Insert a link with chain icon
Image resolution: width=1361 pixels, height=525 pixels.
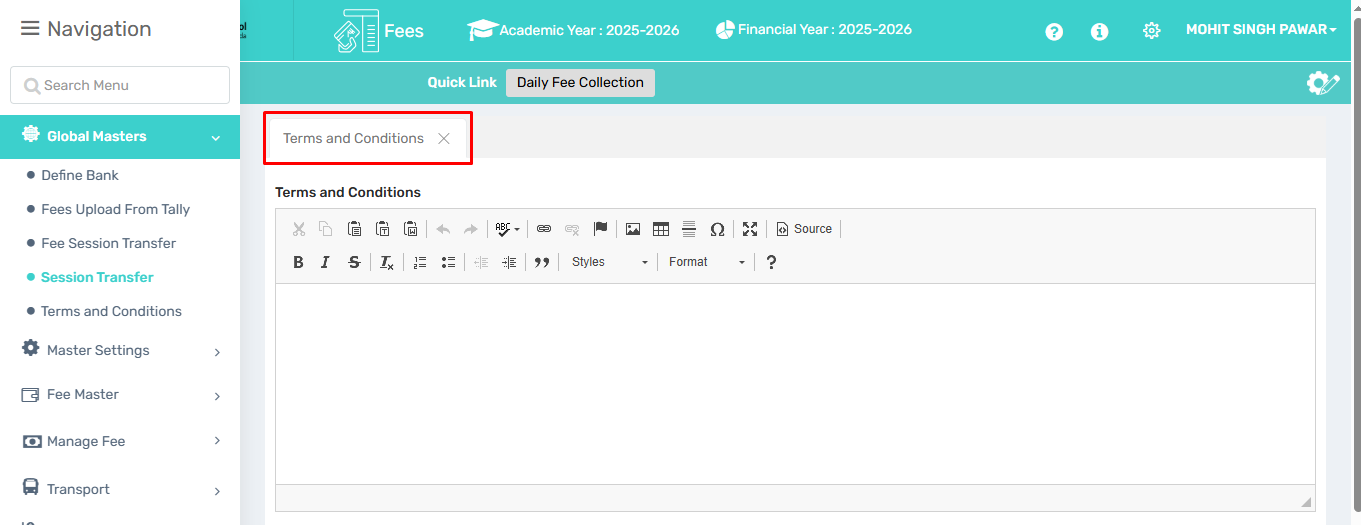coord(544,229)
